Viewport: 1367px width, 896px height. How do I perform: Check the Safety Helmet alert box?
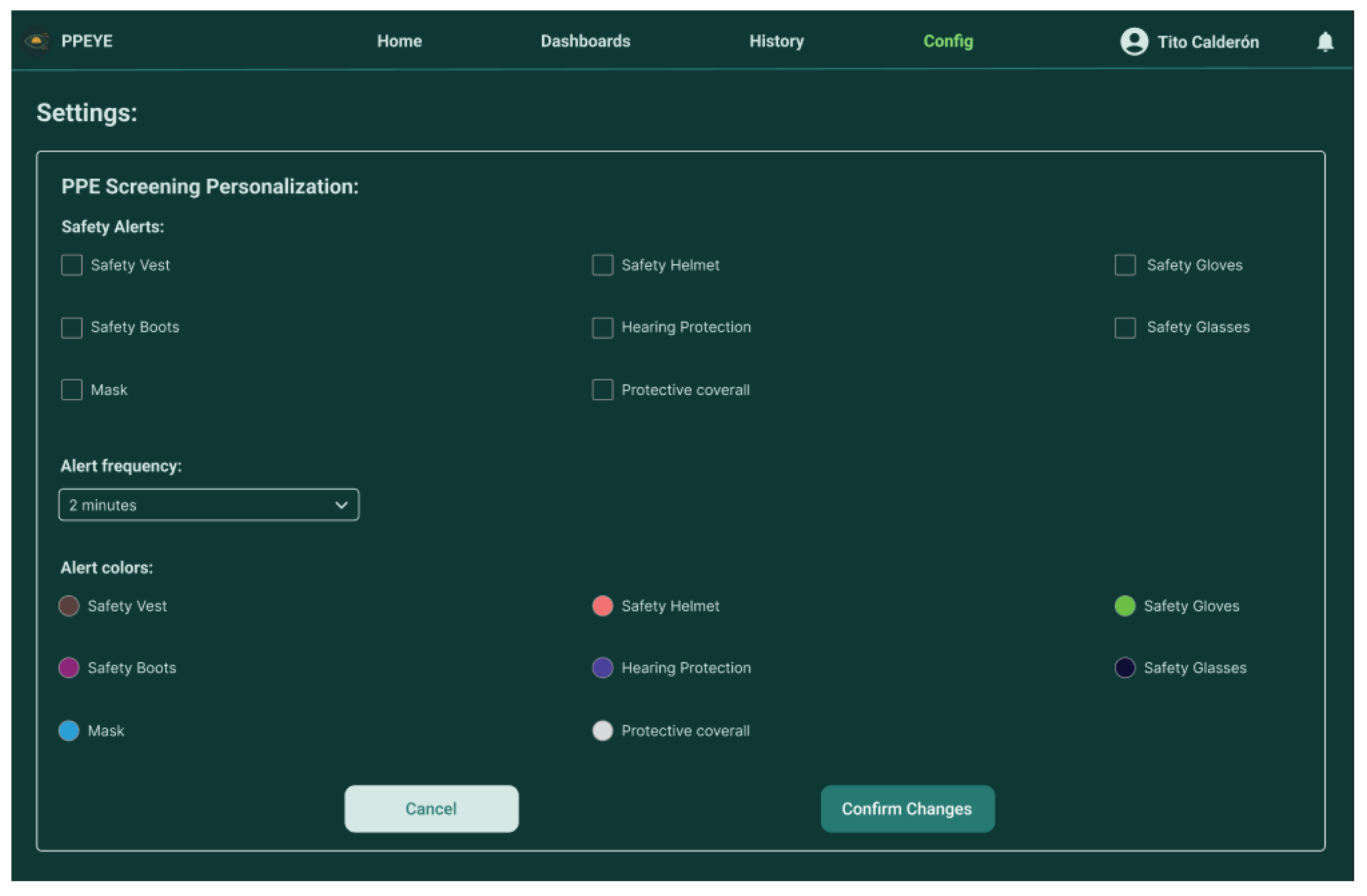point(603,265)
